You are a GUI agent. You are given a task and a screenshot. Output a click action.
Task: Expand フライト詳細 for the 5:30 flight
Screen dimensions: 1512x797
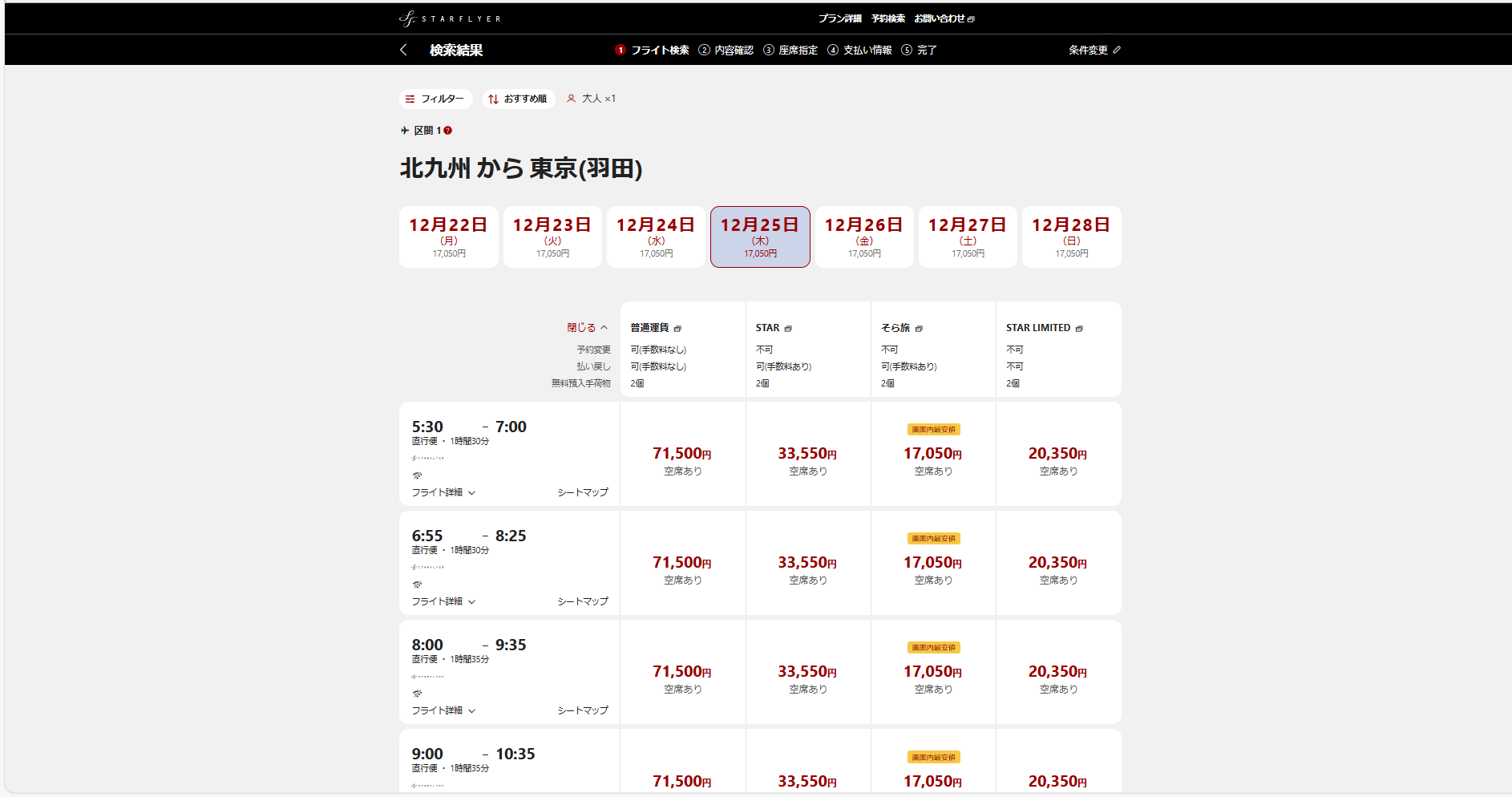[443, 492]
